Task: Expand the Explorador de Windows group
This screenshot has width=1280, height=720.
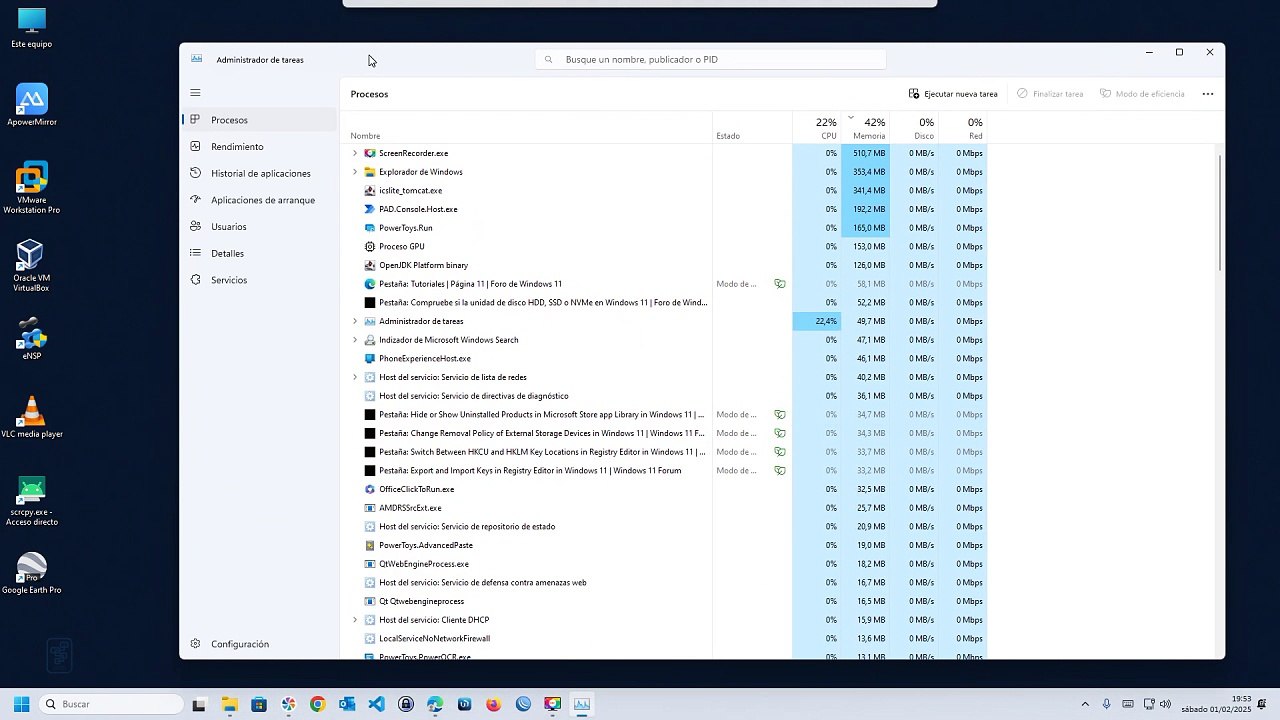Action: (x=355, y=172)
